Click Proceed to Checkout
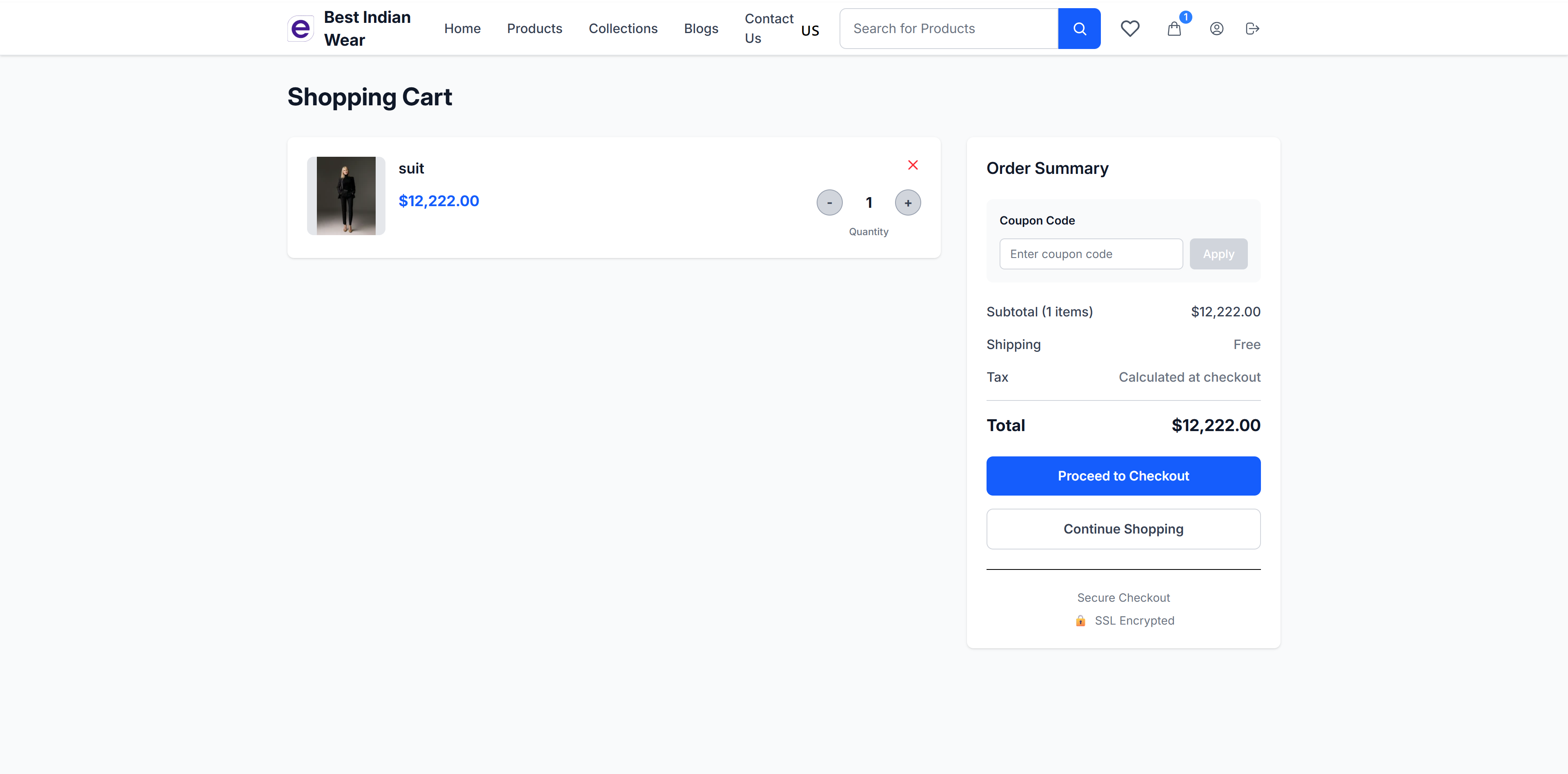The image size is (1568, 774). pyautogui.click(x=1123, y=476)
